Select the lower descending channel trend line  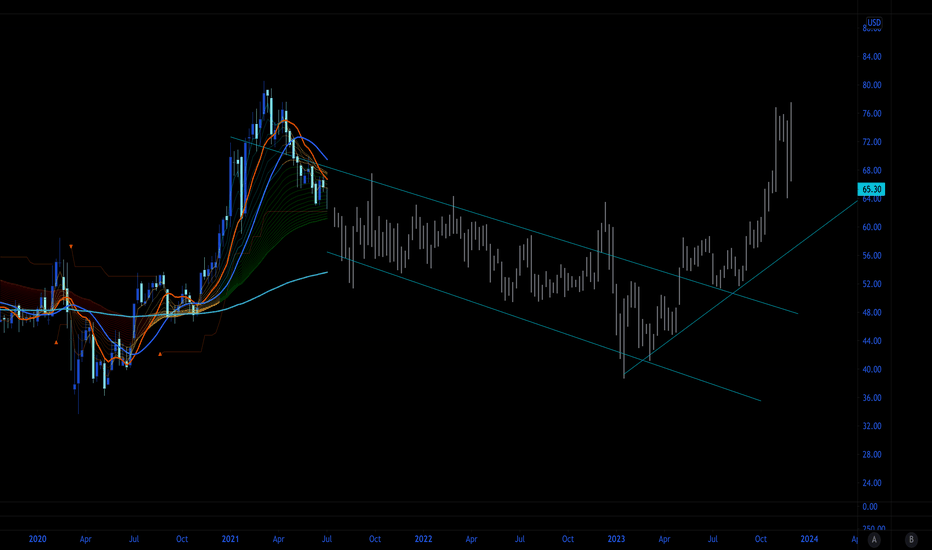click(x=544, y=326)
